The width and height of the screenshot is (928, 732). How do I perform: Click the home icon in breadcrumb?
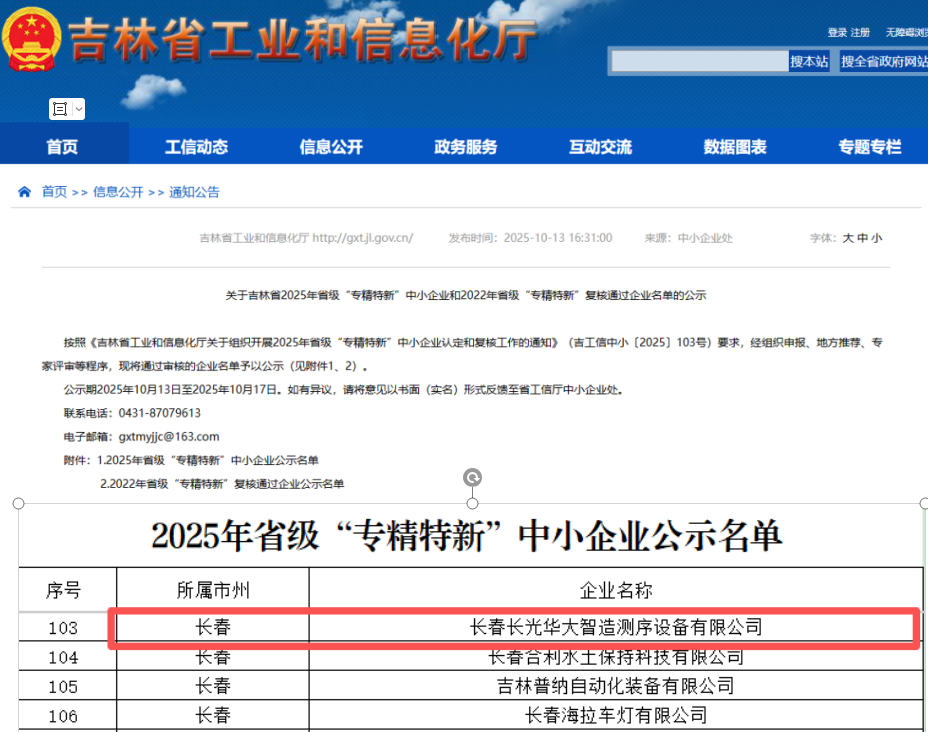click(24, 192)
